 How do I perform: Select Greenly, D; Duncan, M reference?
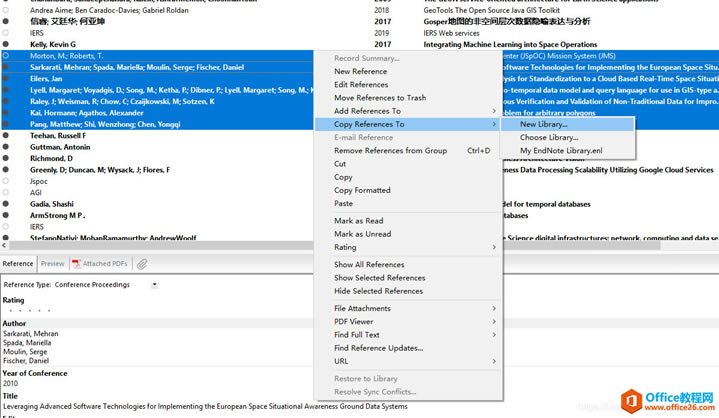click(x=100, y=170)
